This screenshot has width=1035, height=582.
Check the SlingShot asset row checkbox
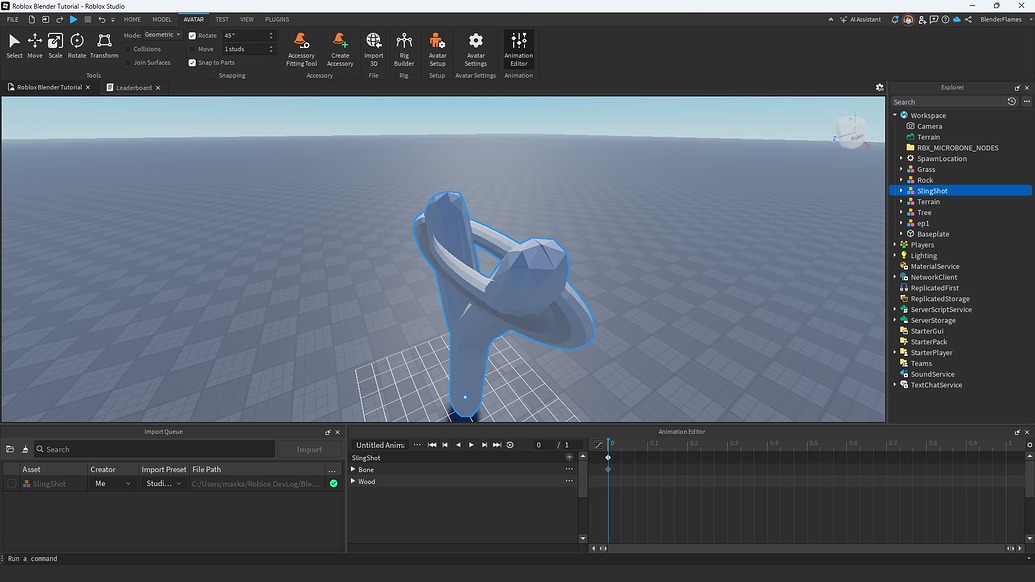coord(11,484)
